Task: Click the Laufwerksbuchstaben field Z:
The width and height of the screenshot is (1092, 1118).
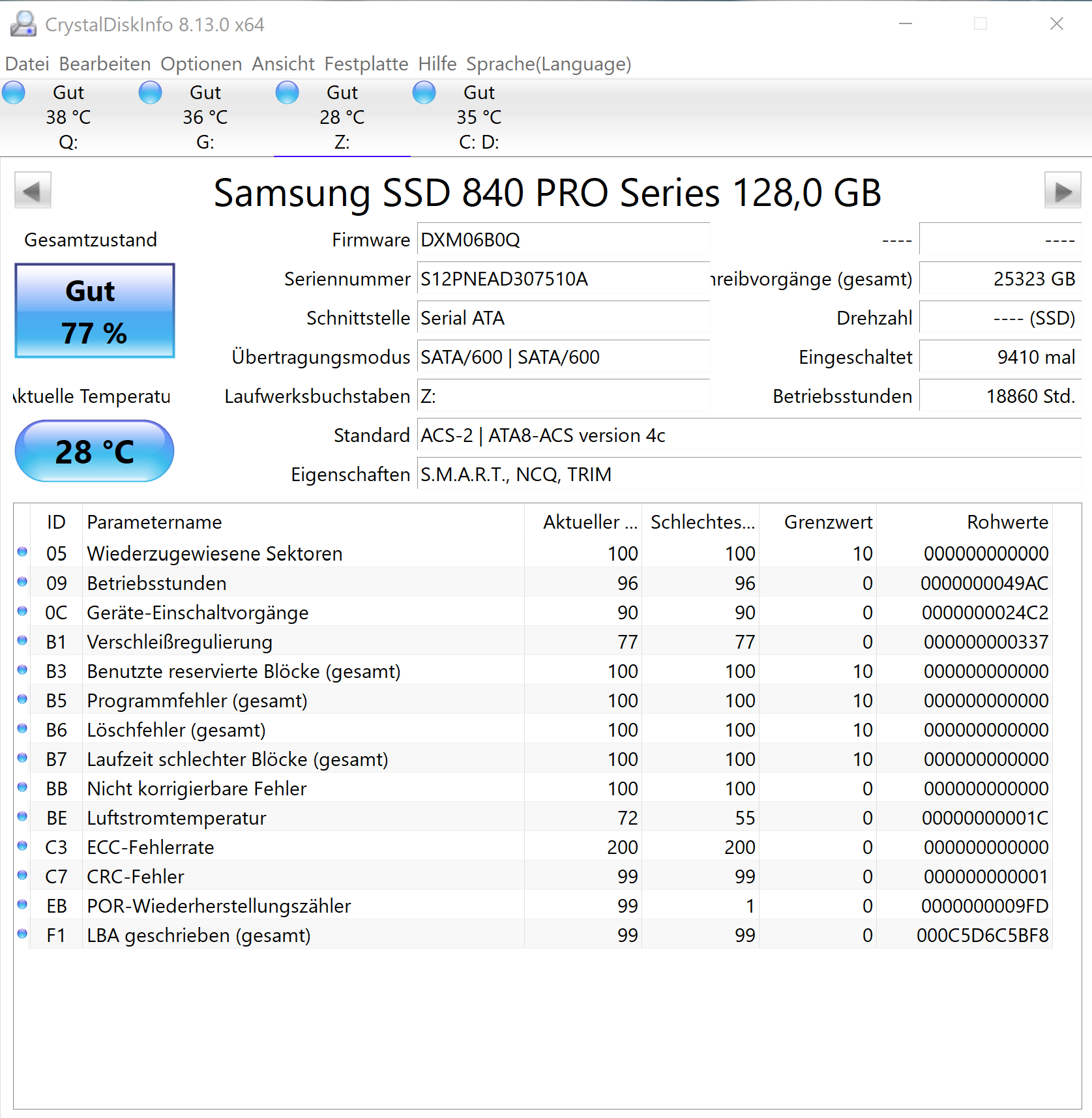Action: click(563, 396)
